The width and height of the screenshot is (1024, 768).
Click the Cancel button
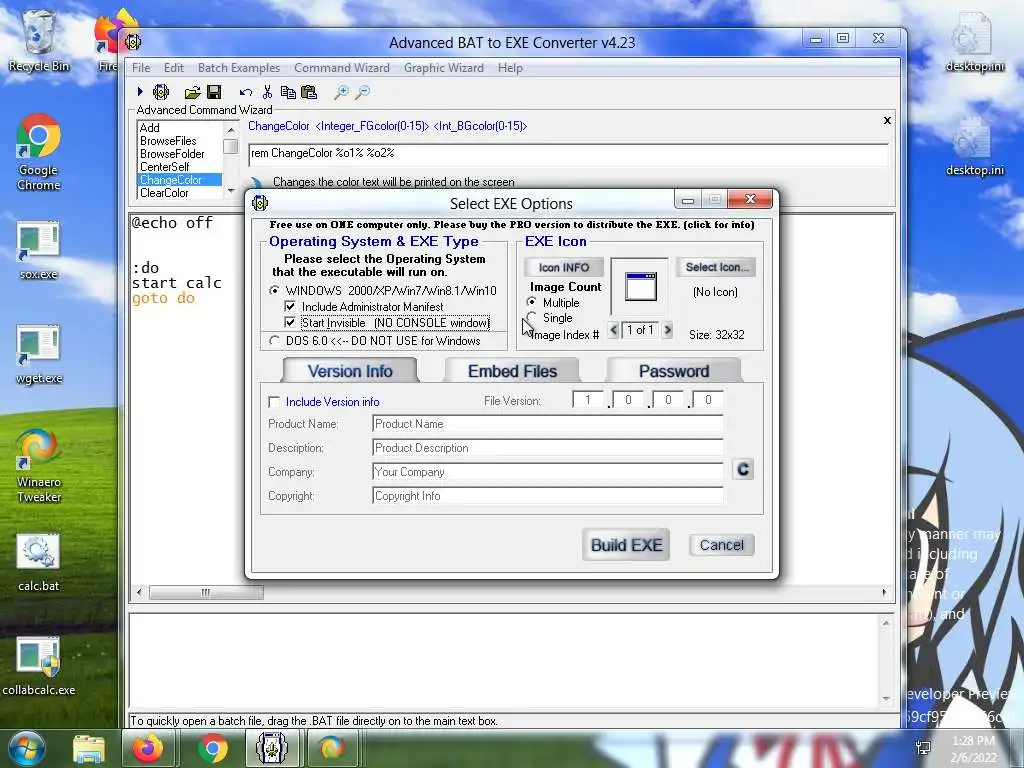coord(722,545)
